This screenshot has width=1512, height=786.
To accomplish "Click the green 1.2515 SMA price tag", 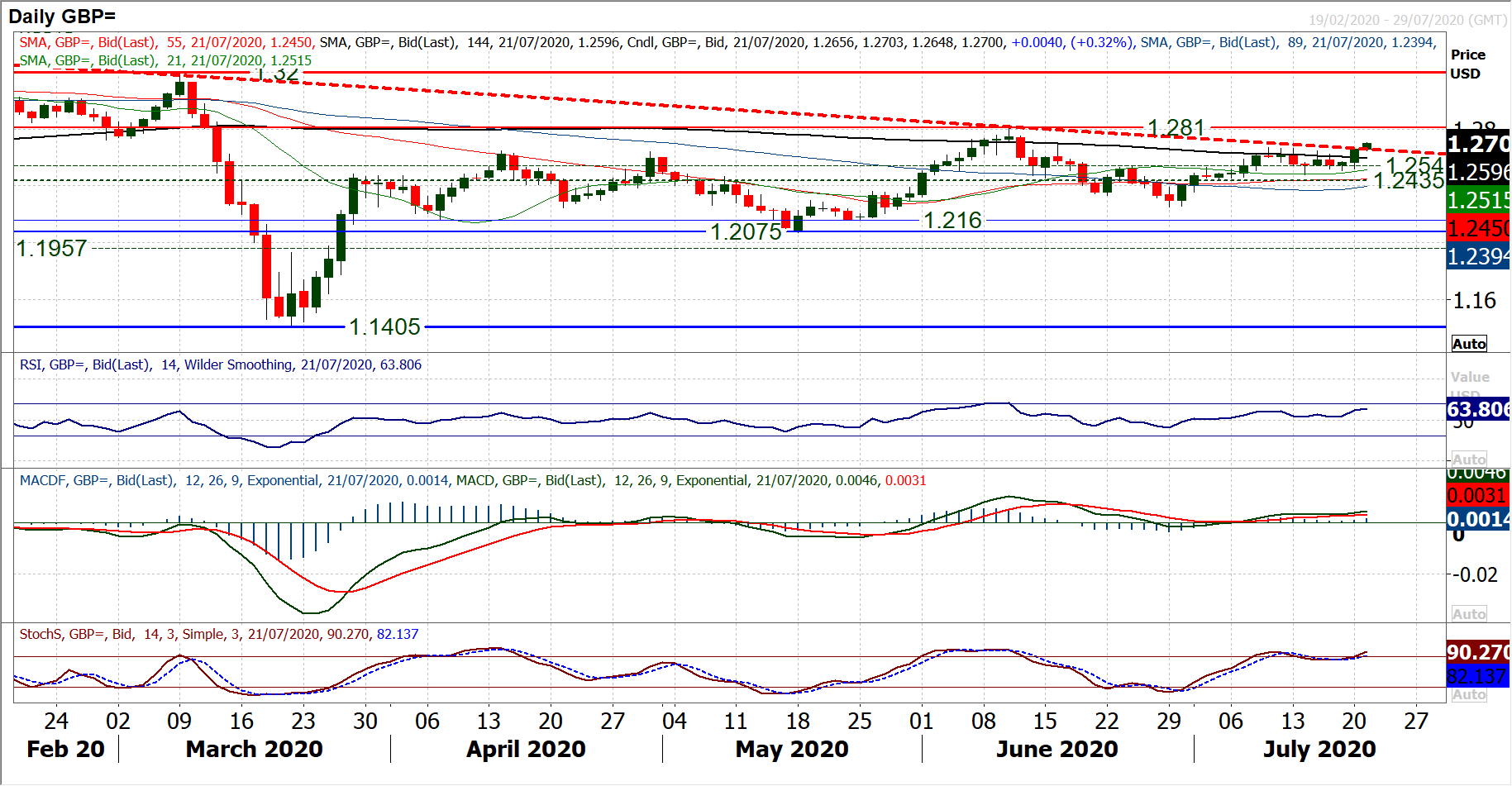I will click(1478, 200).
